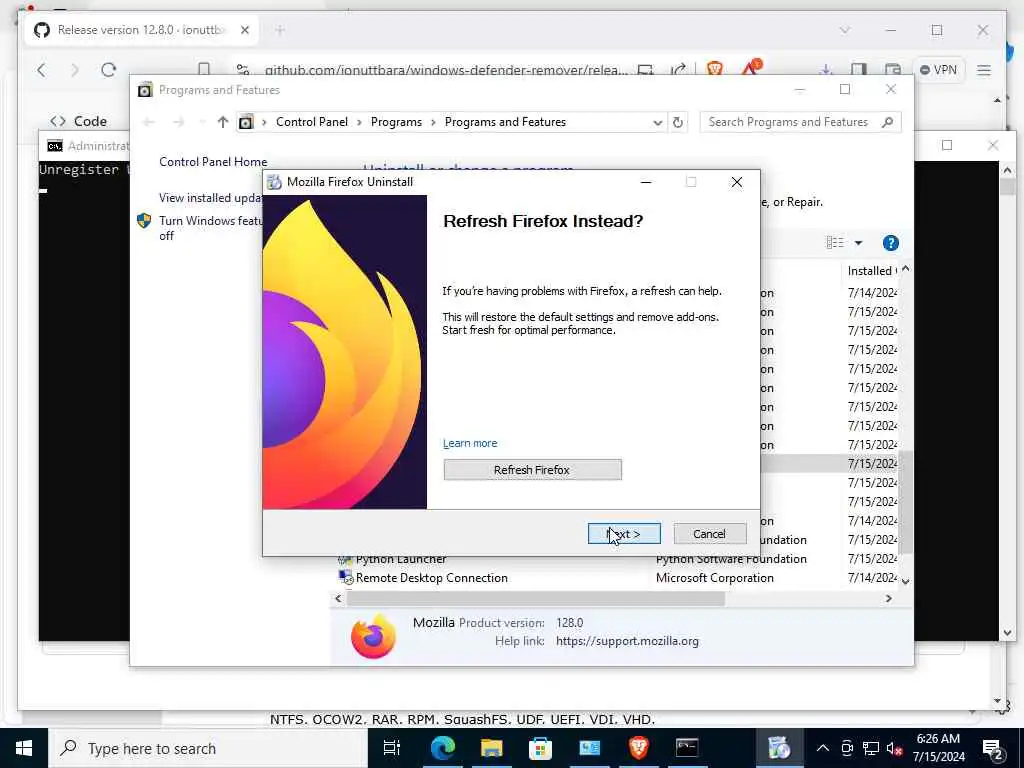Expand the chevron after Control Panel breadcrumb
The height and width of the screenshot is (768, 1024).
359,122
